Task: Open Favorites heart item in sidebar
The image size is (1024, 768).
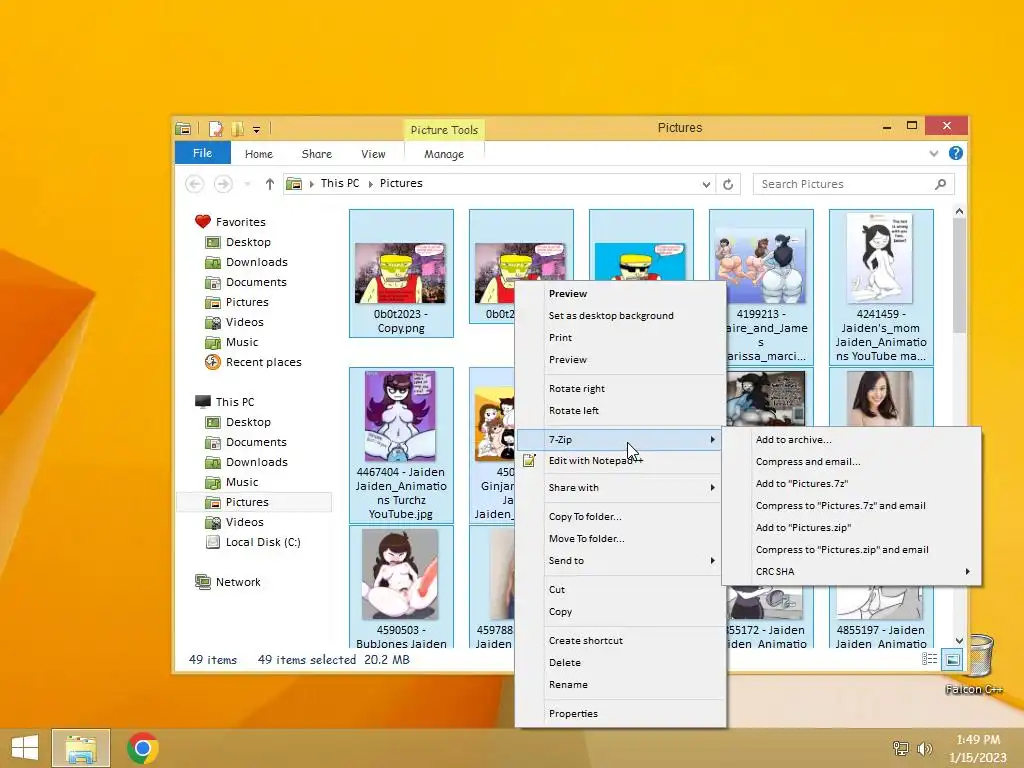Action: 231,222
